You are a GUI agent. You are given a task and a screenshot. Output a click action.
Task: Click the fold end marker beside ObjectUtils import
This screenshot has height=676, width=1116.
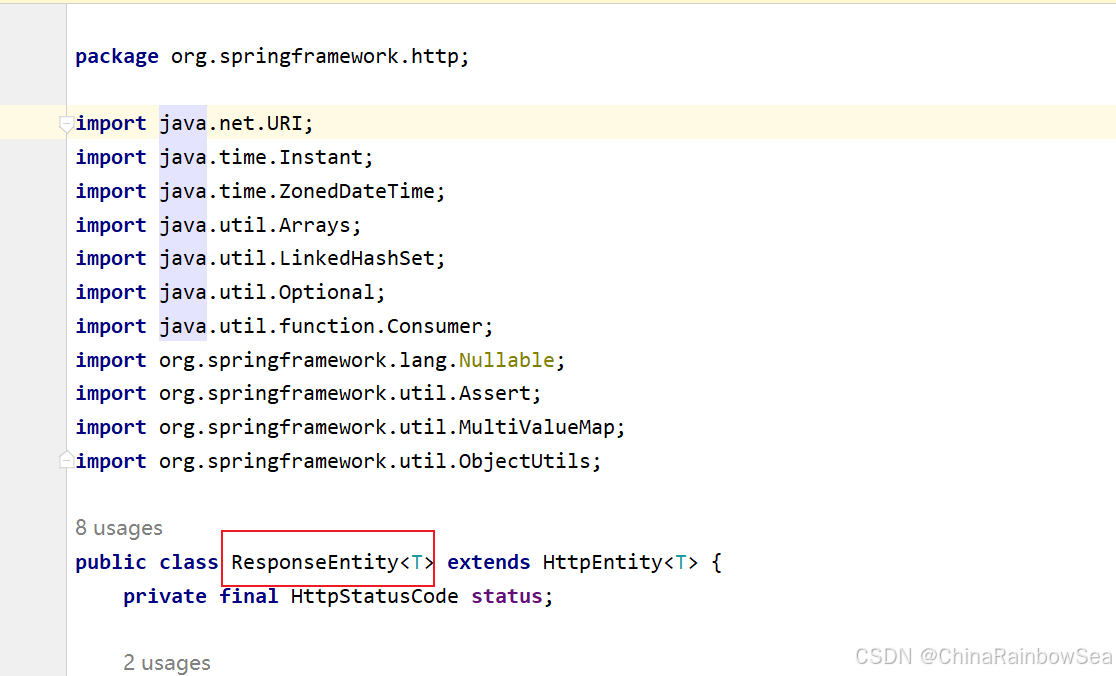pyautogui.click(x=66, y=460)
